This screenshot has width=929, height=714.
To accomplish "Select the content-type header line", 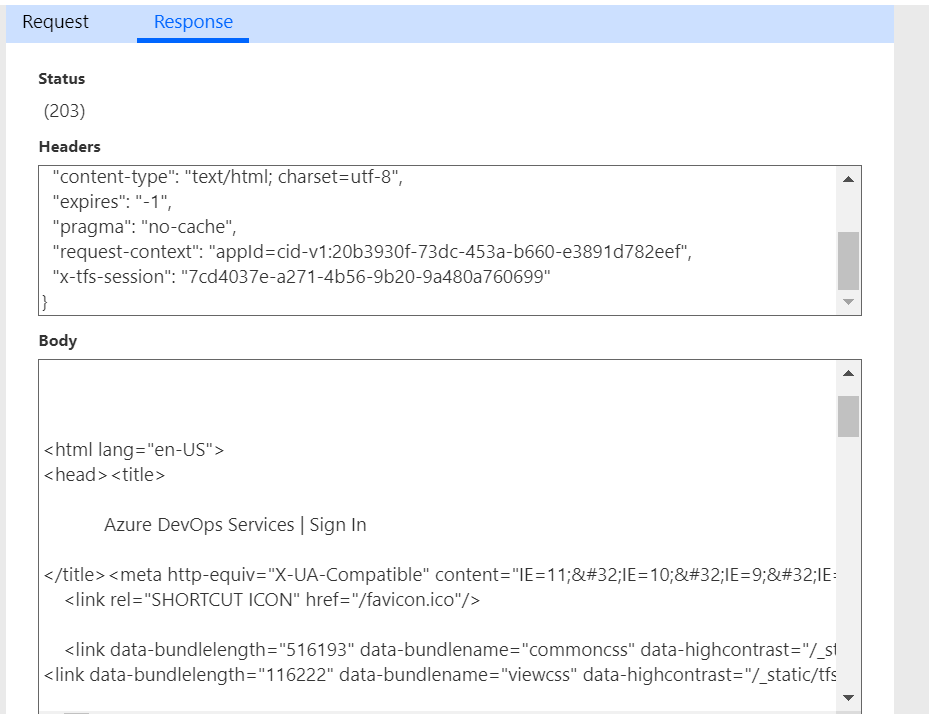I will tap(230, 176).
